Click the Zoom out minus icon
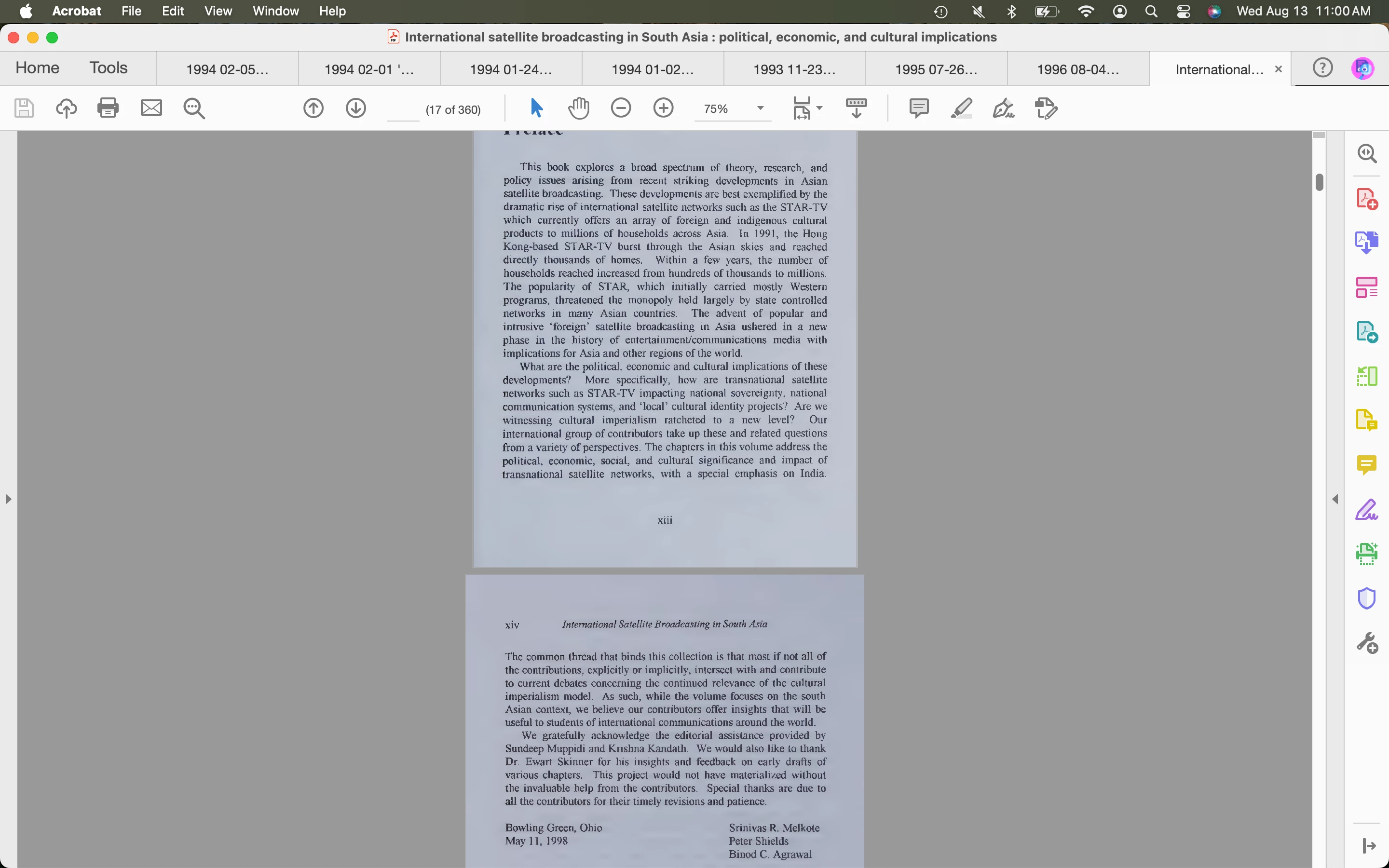This screenshot has height=868, width=1389. [621, 108]
